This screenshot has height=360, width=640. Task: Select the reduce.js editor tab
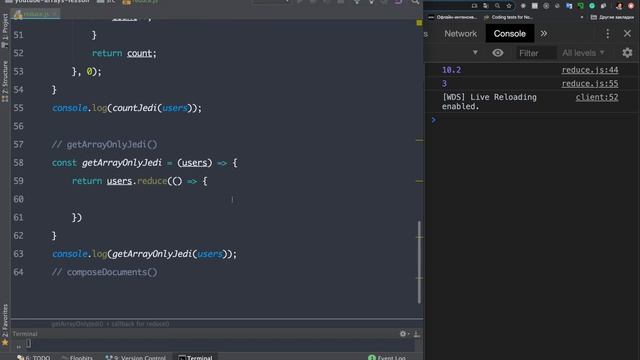tap(36, 14)
